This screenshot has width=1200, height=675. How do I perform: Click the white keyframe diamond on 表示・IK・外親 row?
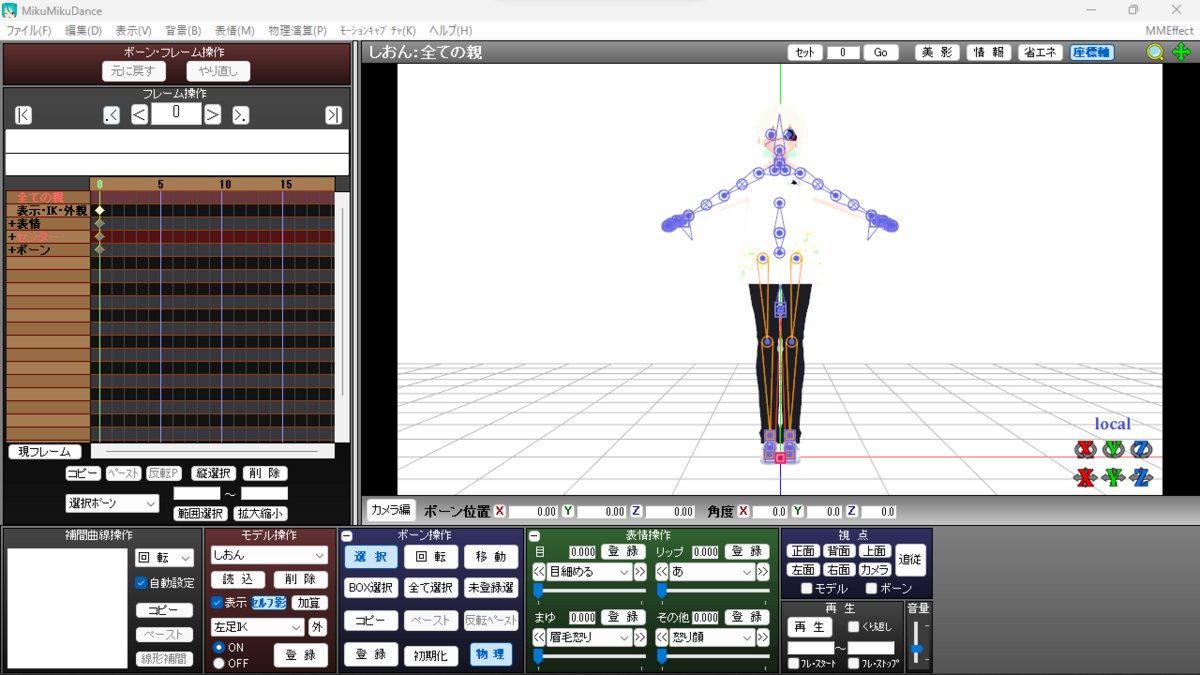coord(99,210)
